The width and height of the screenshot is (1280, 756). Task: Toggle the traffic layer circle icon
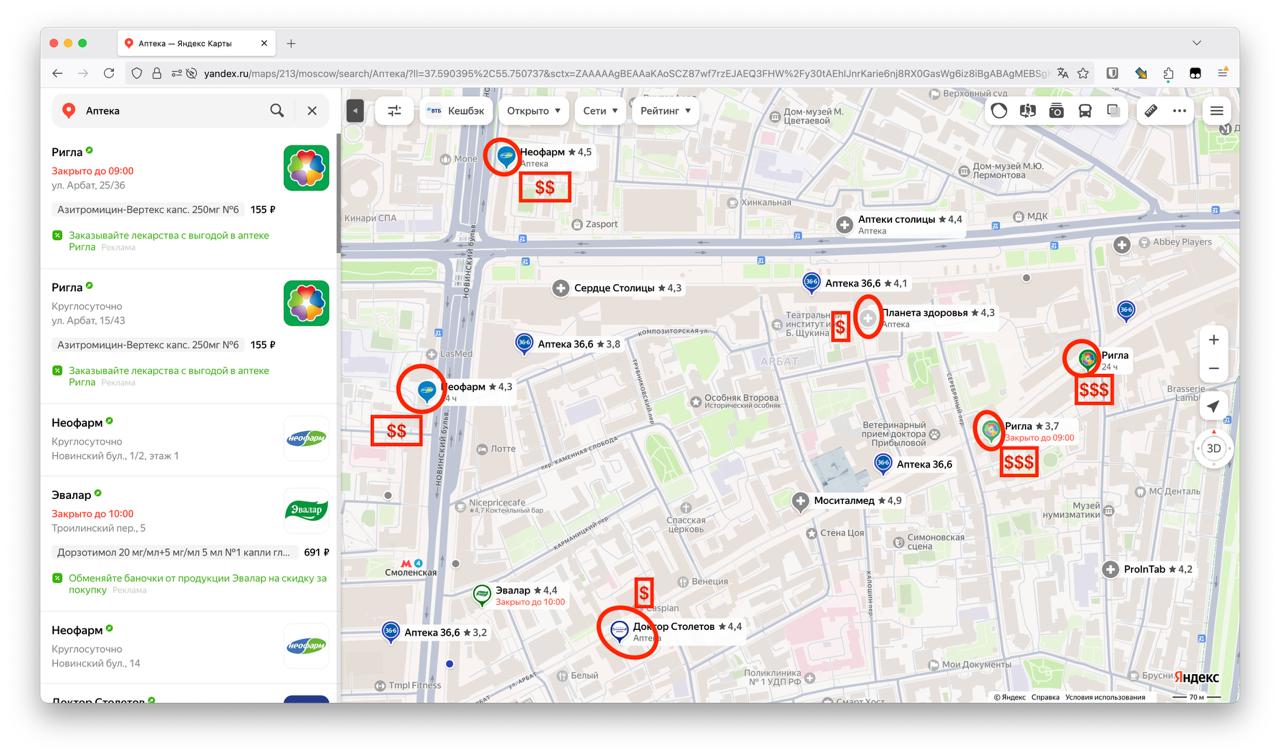pos(999,111)
